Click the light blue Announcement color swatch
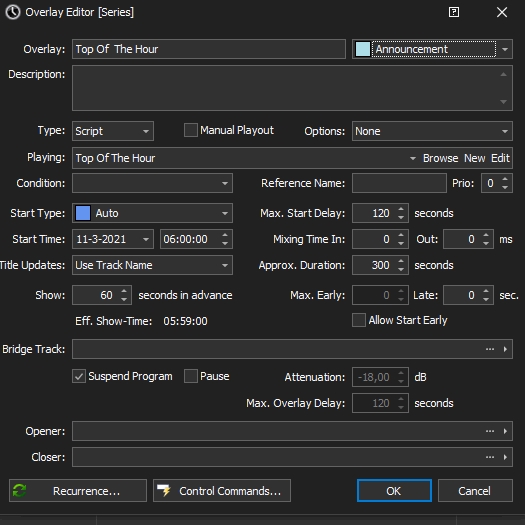This screenshot has height=525, width=525. pos(363,49)
